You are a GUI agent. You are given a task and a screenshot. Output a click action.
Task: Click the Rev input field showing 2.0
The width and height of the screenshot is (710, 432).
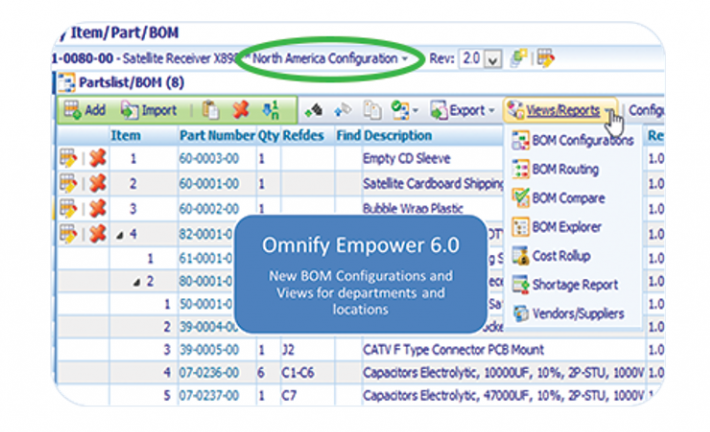click(x=471, y=59)
